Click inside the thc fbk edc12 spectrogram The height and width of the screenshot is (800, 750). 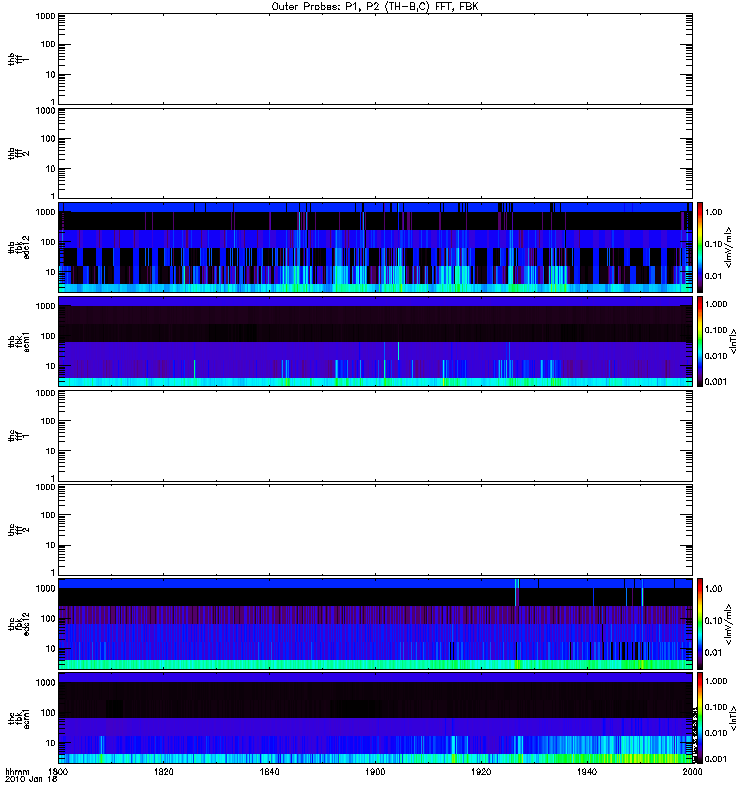pos(375,624)
